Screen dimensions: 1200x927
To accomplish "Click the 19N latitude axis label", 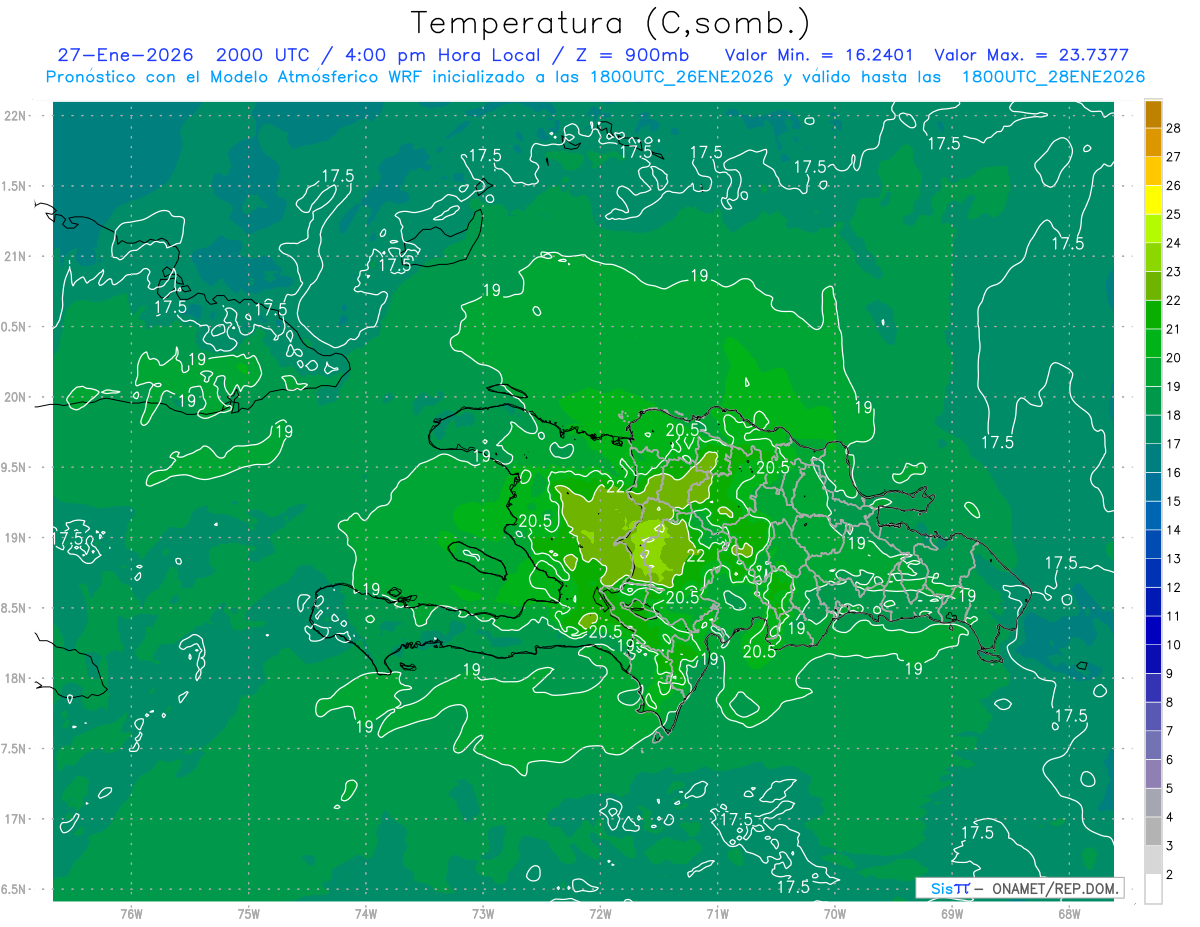I will 15,538.
